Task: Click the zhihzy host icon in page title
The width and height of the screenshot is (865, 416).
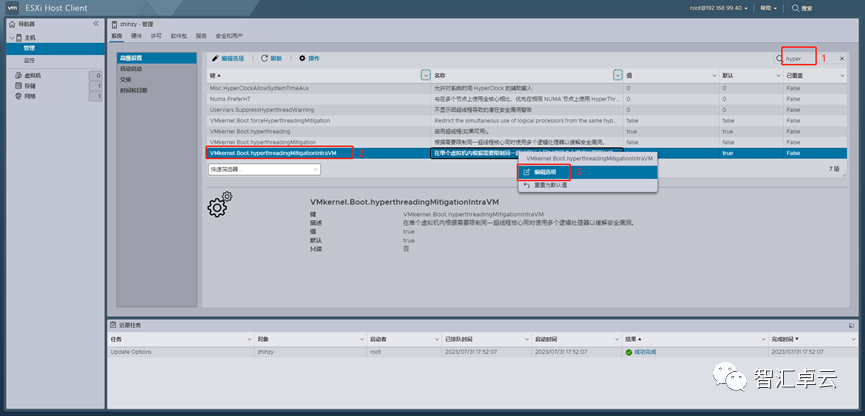Action: click(115, 24)
